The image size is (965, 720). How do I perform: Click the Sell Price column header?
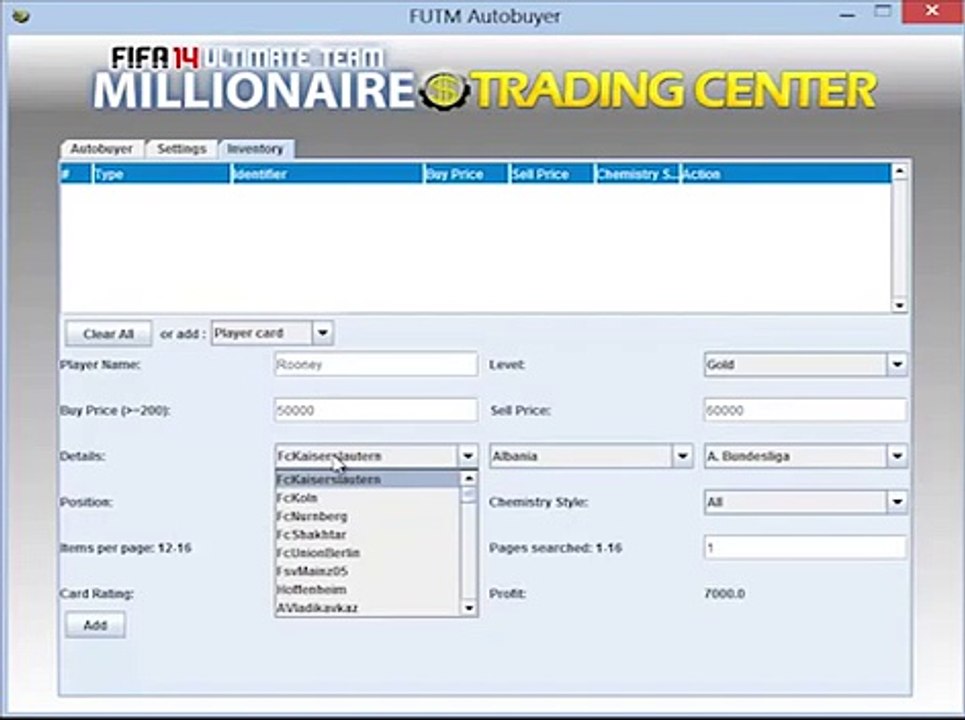552,174
